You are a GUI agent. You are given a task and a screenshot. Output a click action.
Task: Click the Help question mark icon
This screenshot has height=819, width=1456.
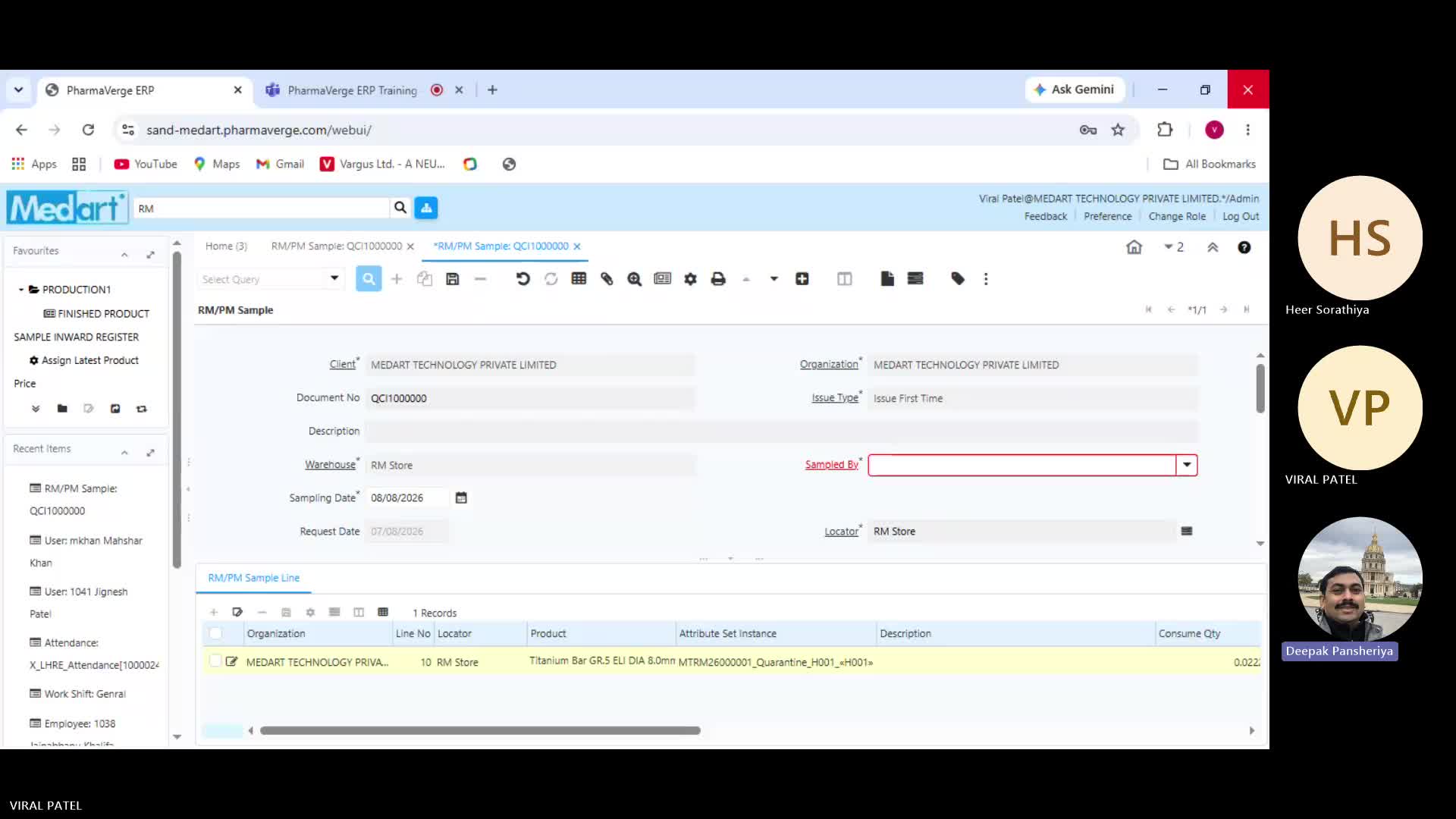(1244, 247)
